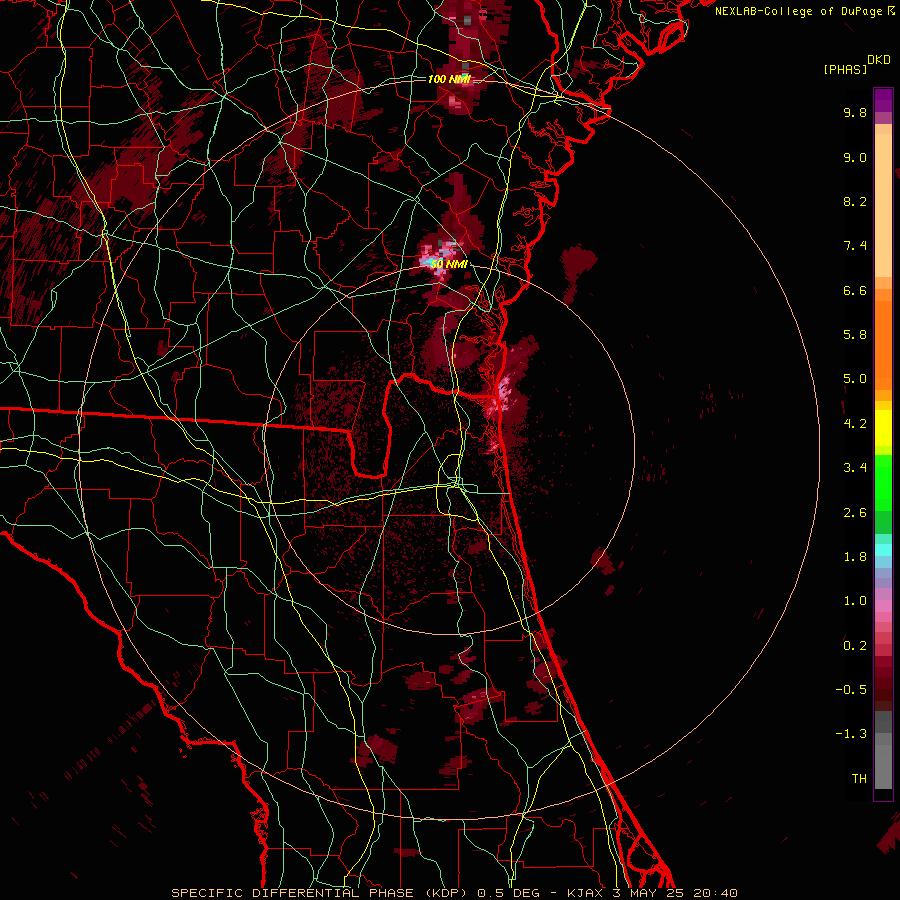The width and height of the screenshot is (900, 900).
Task: Click the [PHAS] units label
Action: pos(844,69)
